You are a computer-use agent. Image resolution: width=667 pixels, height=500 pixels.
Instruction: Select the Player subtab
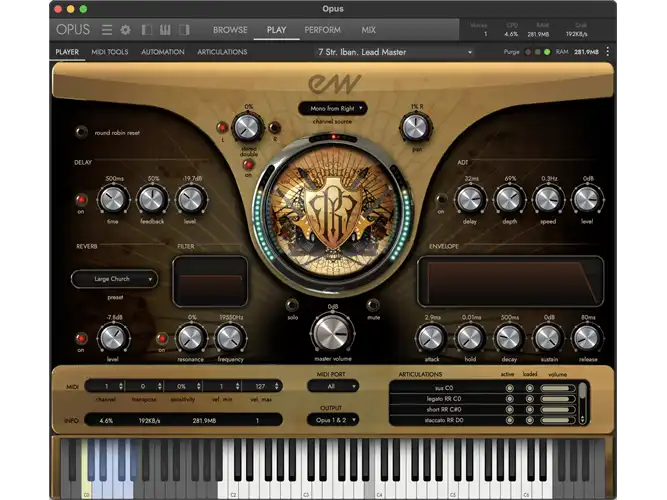(67, 52)
